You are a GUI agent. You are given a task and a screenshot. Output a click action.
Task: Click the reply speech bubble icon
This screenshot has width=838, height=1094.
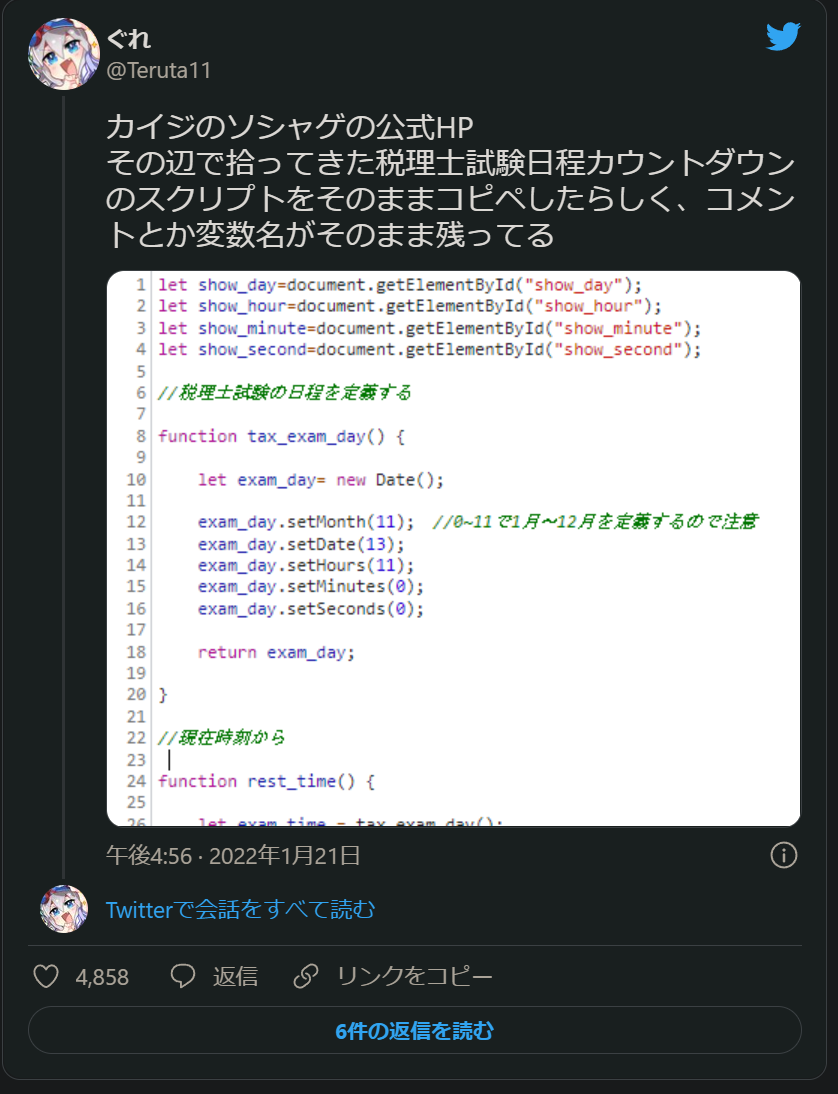[183, 976]
